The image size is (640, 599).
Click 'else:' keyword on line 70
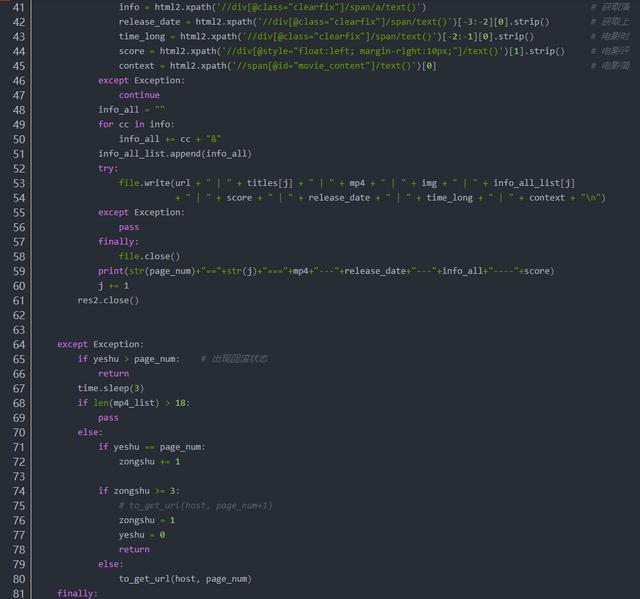90,432
